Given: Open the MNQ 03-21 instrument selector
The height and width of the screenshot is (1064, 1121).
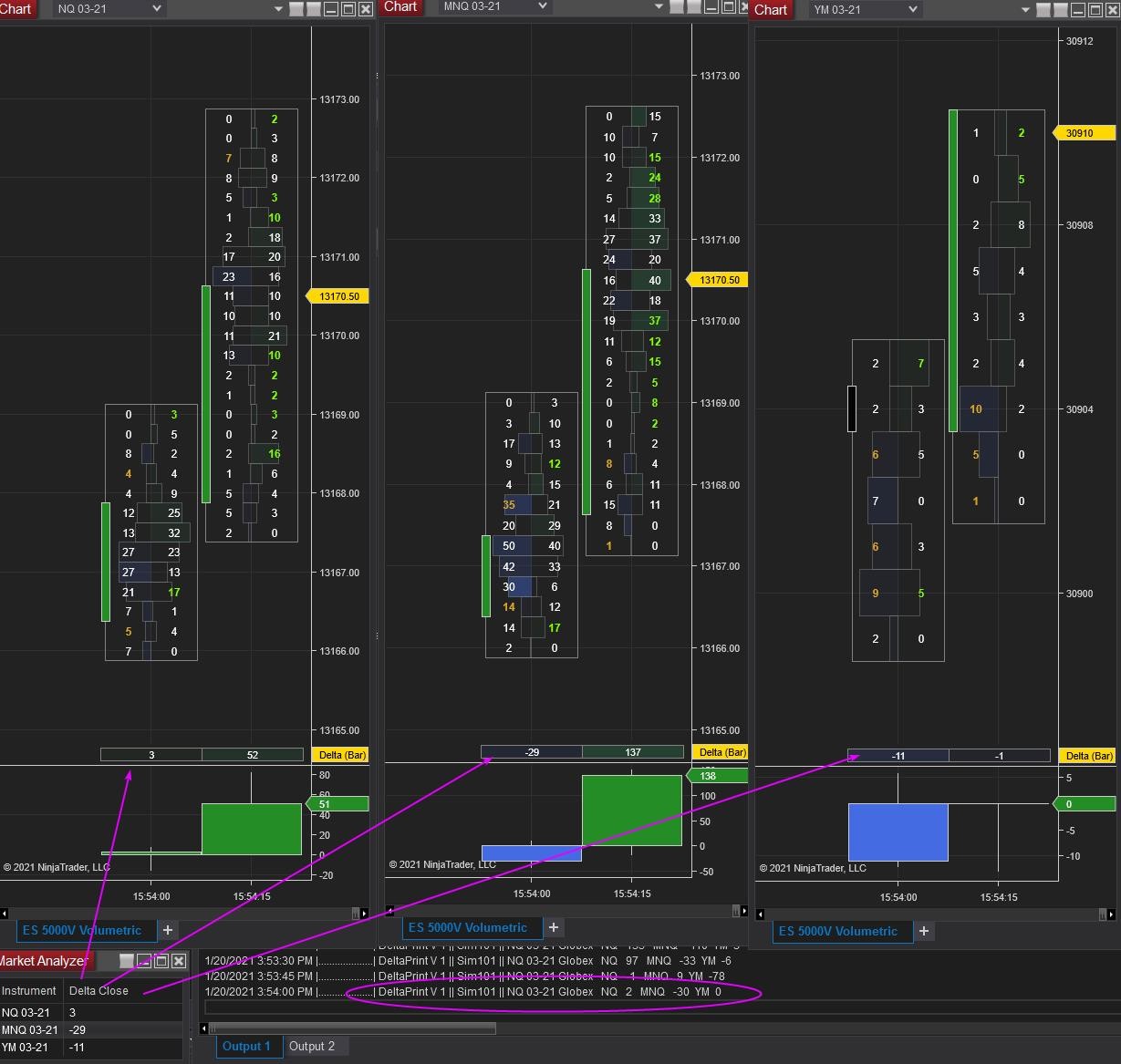Looking at the screenshot, I should coord(494,6).
